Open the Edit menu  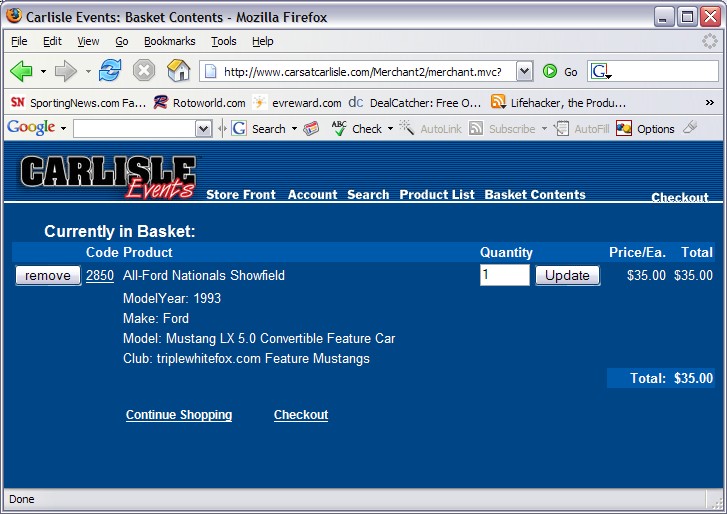pyautogui.click(x=52, y=41)
